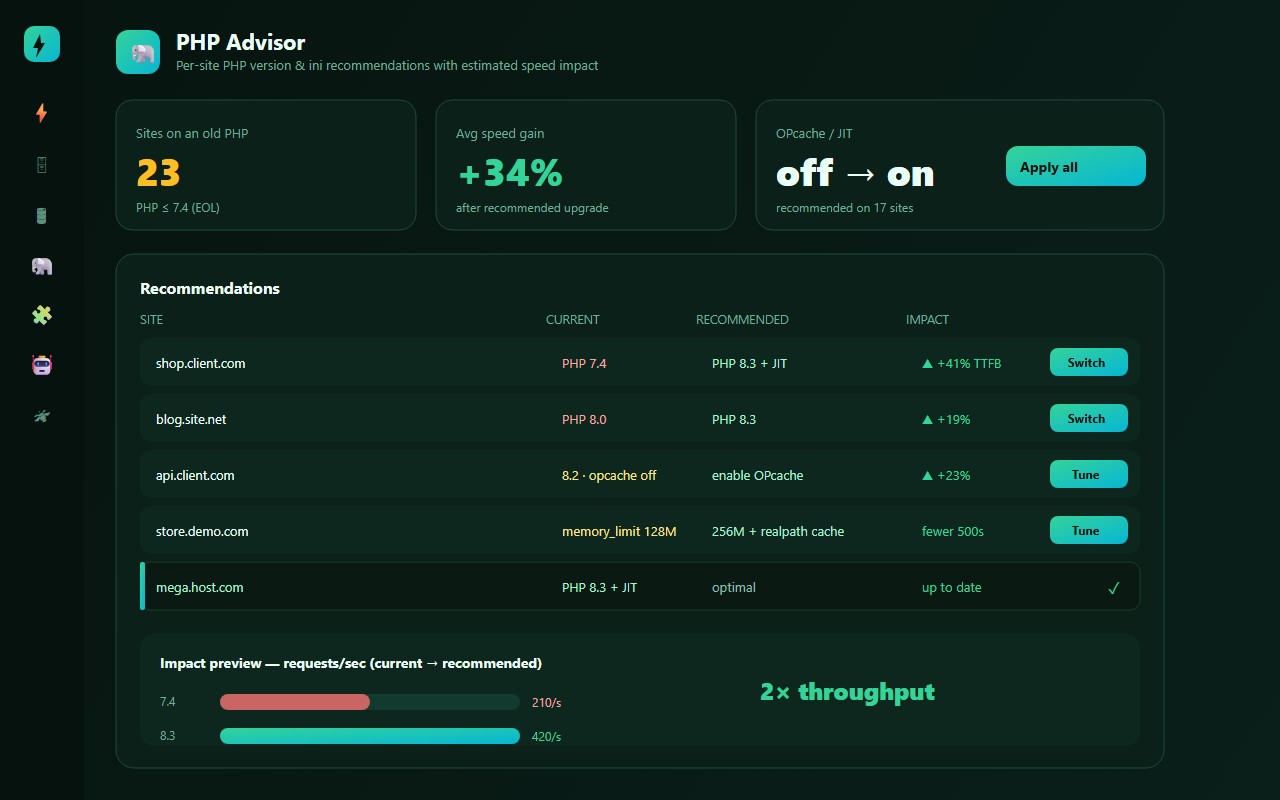Select the mega.host.com row
The height and width of the screenshot is (800, 1280).
(640, 586)
